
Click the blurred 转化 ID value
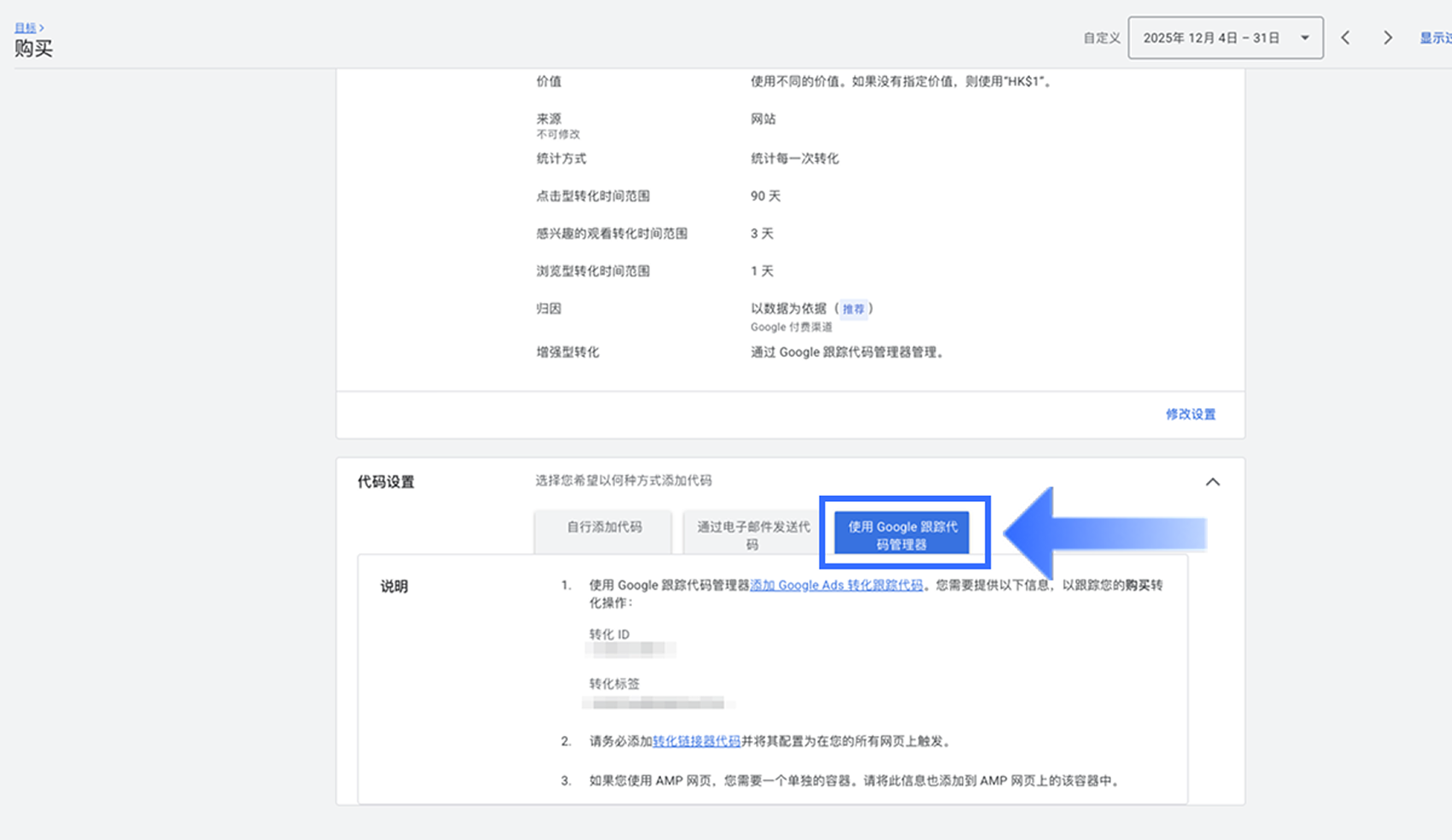pyautogui.click(x=630, y=650)
